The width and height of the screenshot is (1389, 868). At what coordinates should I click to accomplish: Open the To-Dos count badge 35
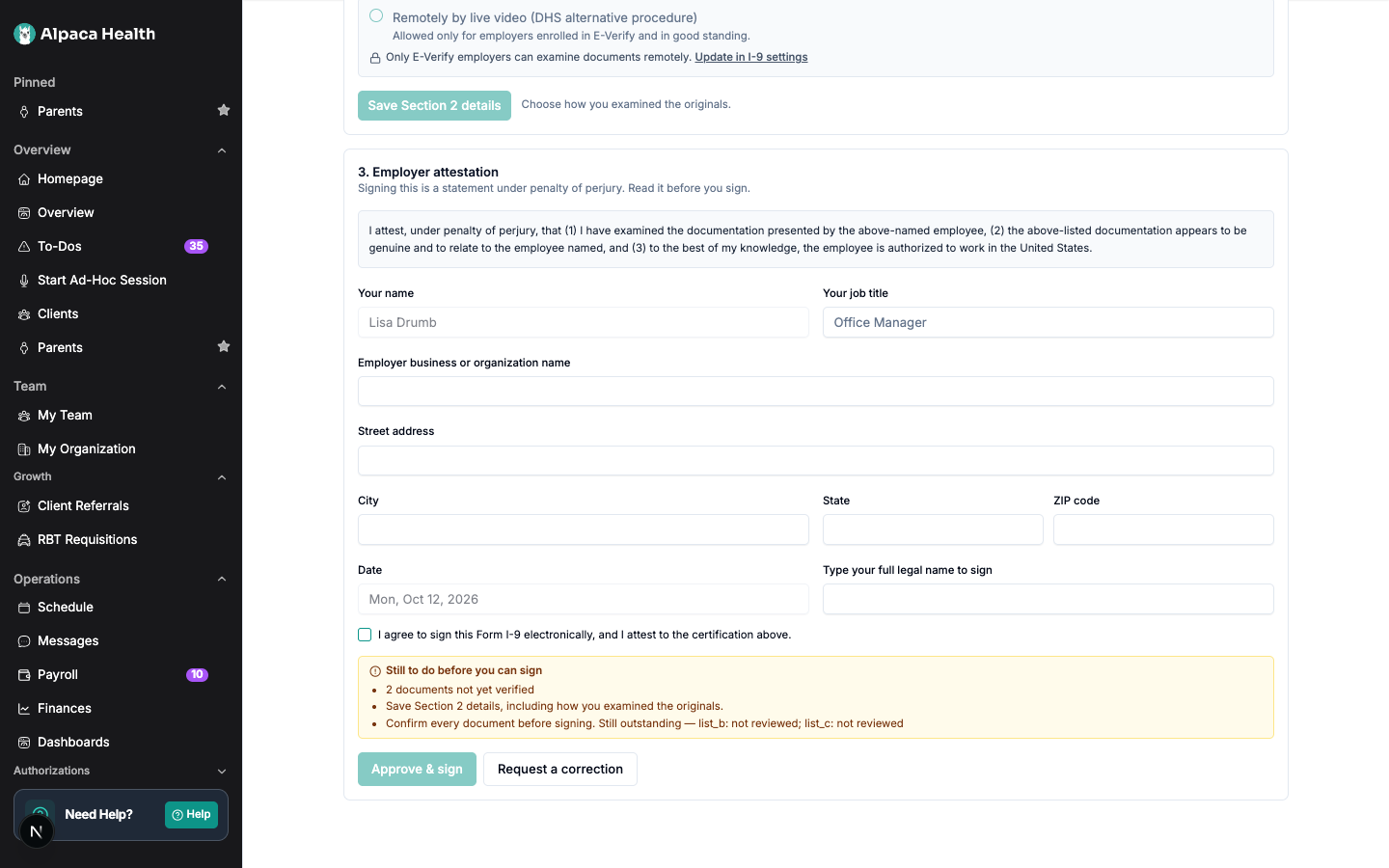196,246
